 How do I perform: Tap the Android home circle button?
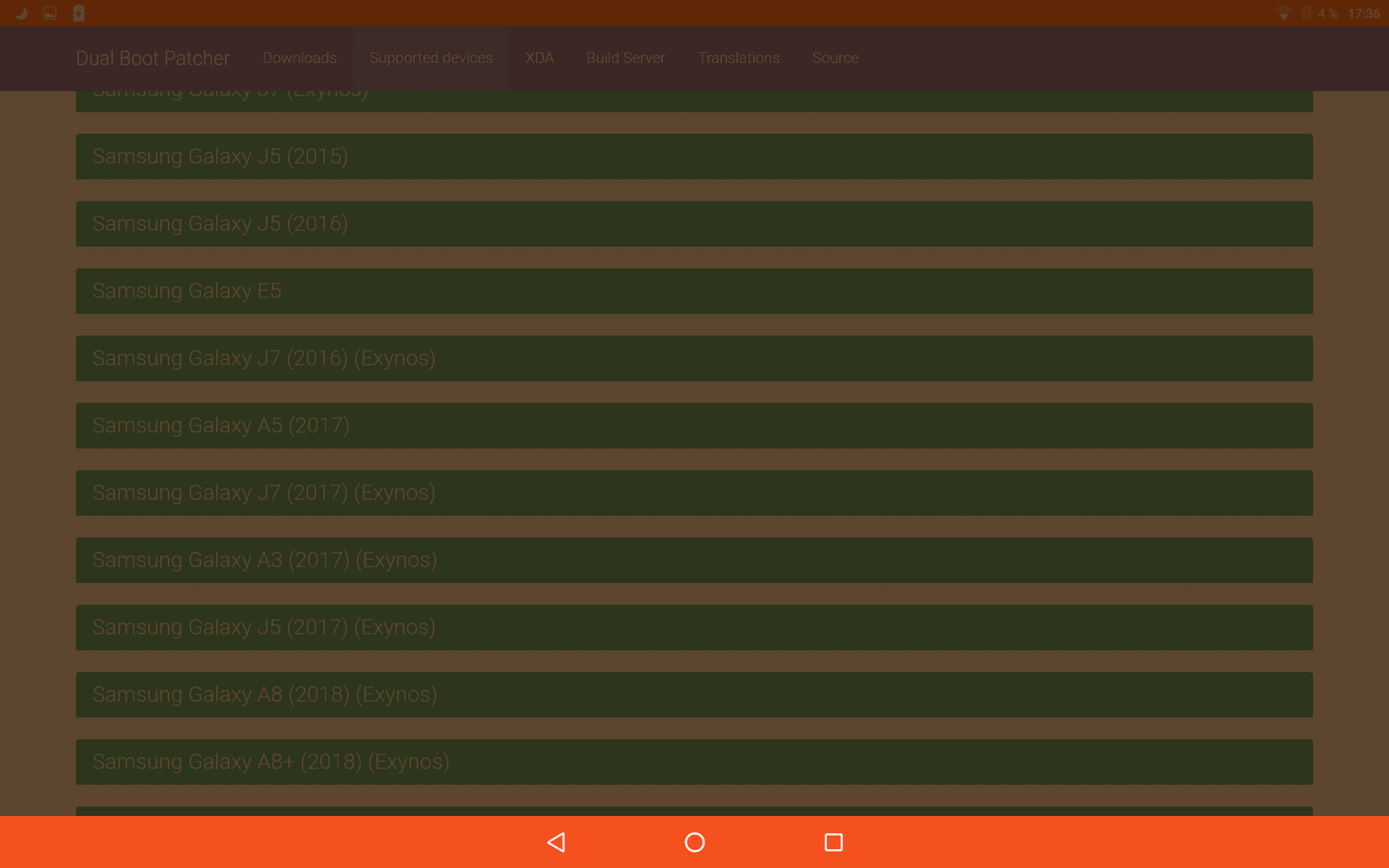point(694,842)
